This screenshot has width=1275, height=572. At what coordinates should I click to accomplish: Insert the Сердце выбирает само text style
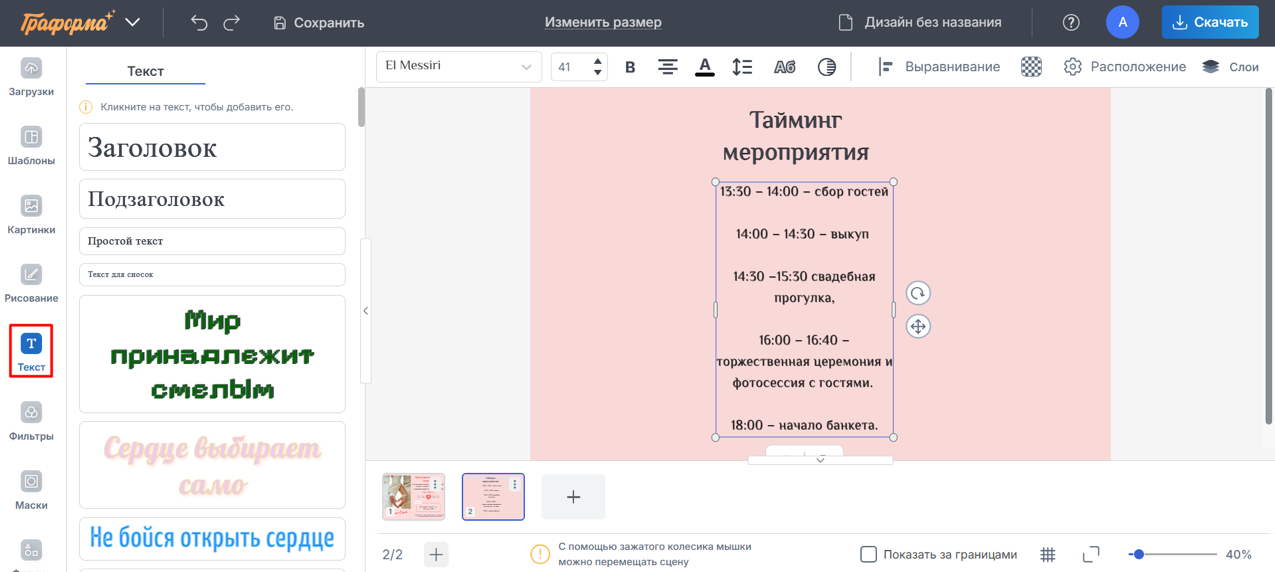[212, 465]
